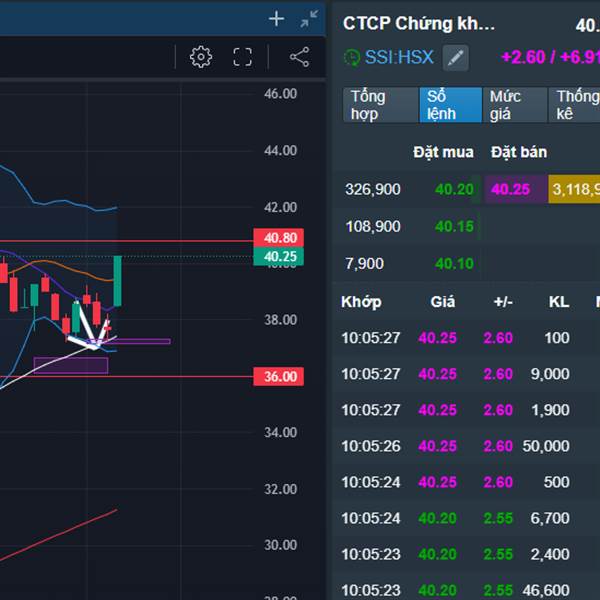Click the best bid price 40.20
Viewport: 600px width, 600px height.
click(x=454, y=189)
